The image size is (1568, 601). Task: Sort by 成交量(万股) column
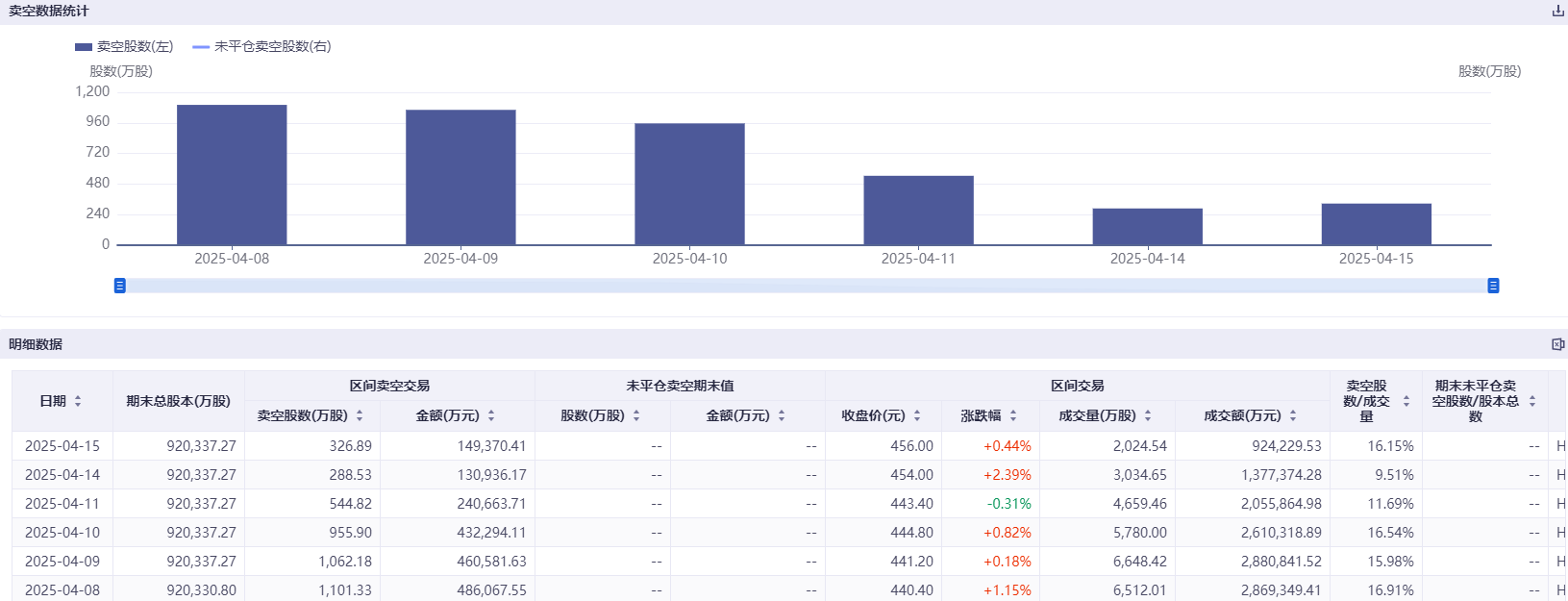click(x=1148, y=415)
